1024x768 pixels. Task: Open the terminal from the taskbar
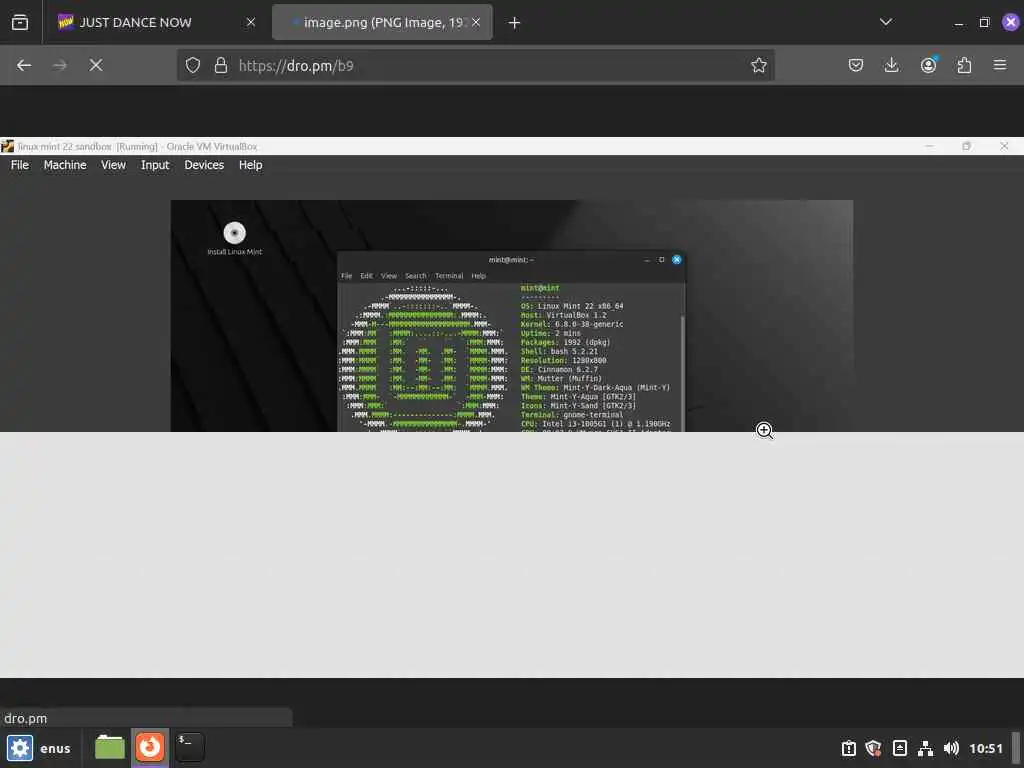click(x=189, y=748)
